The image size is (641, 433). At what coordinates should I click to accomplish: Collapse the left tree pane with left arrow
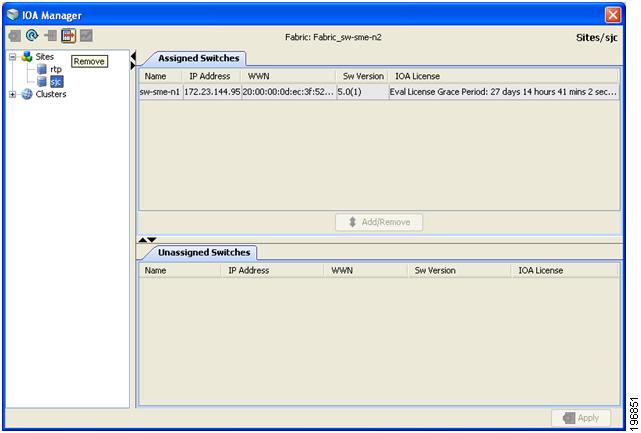pyautogui.click(x=133, y=56)
